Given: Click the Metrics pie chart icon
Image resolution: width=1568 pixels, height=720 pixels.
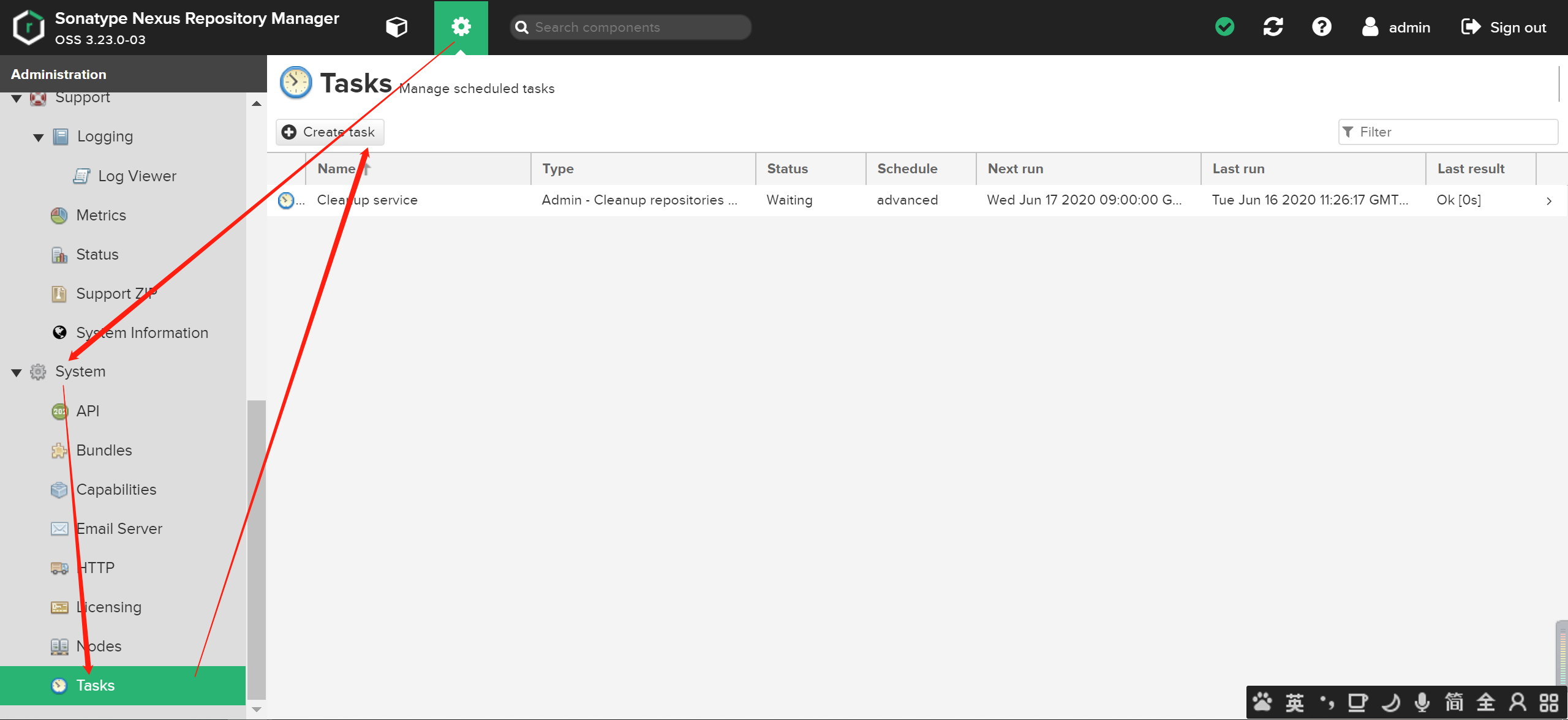Looking at the screenshot, I should [59, 216].
